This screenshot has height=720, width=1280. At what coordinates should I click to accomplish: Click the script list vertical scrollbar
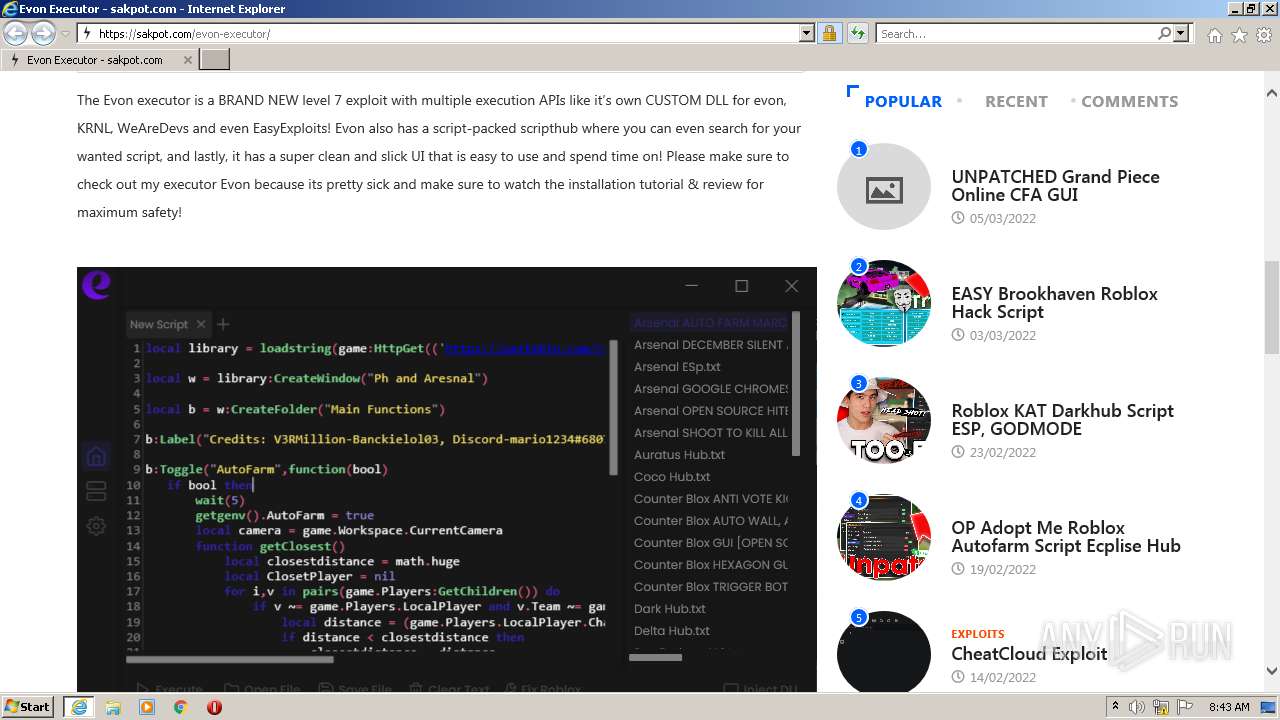[x=797, y=384]
